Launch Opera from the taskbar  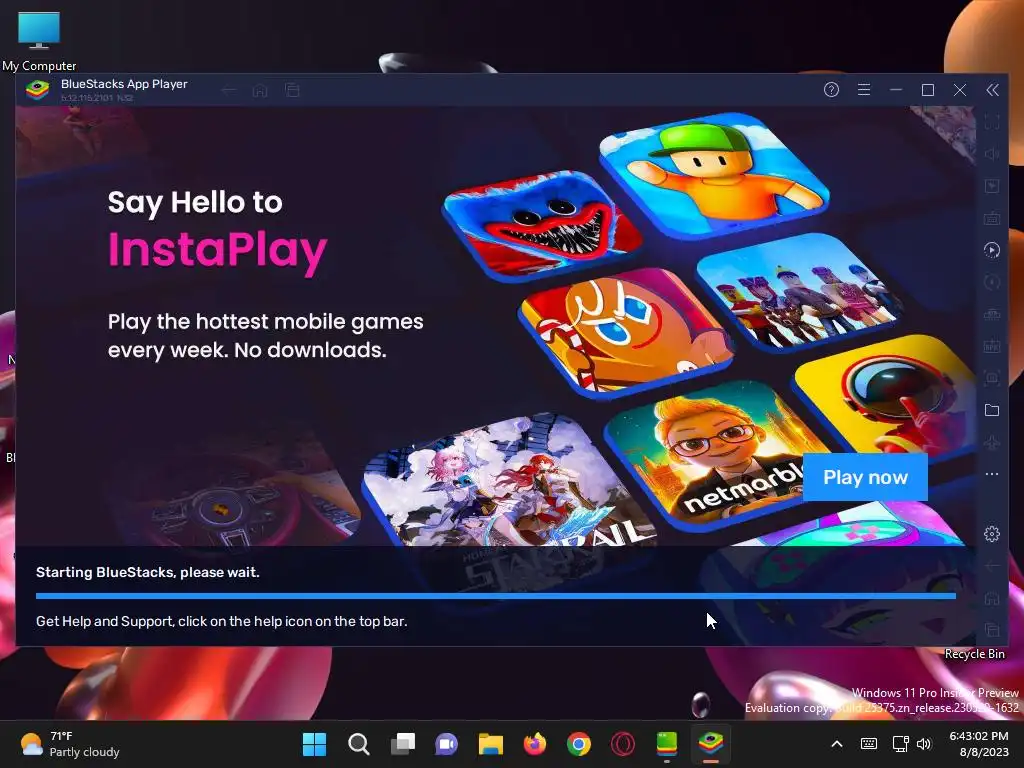pyautogui.click(x=622, y=744)
